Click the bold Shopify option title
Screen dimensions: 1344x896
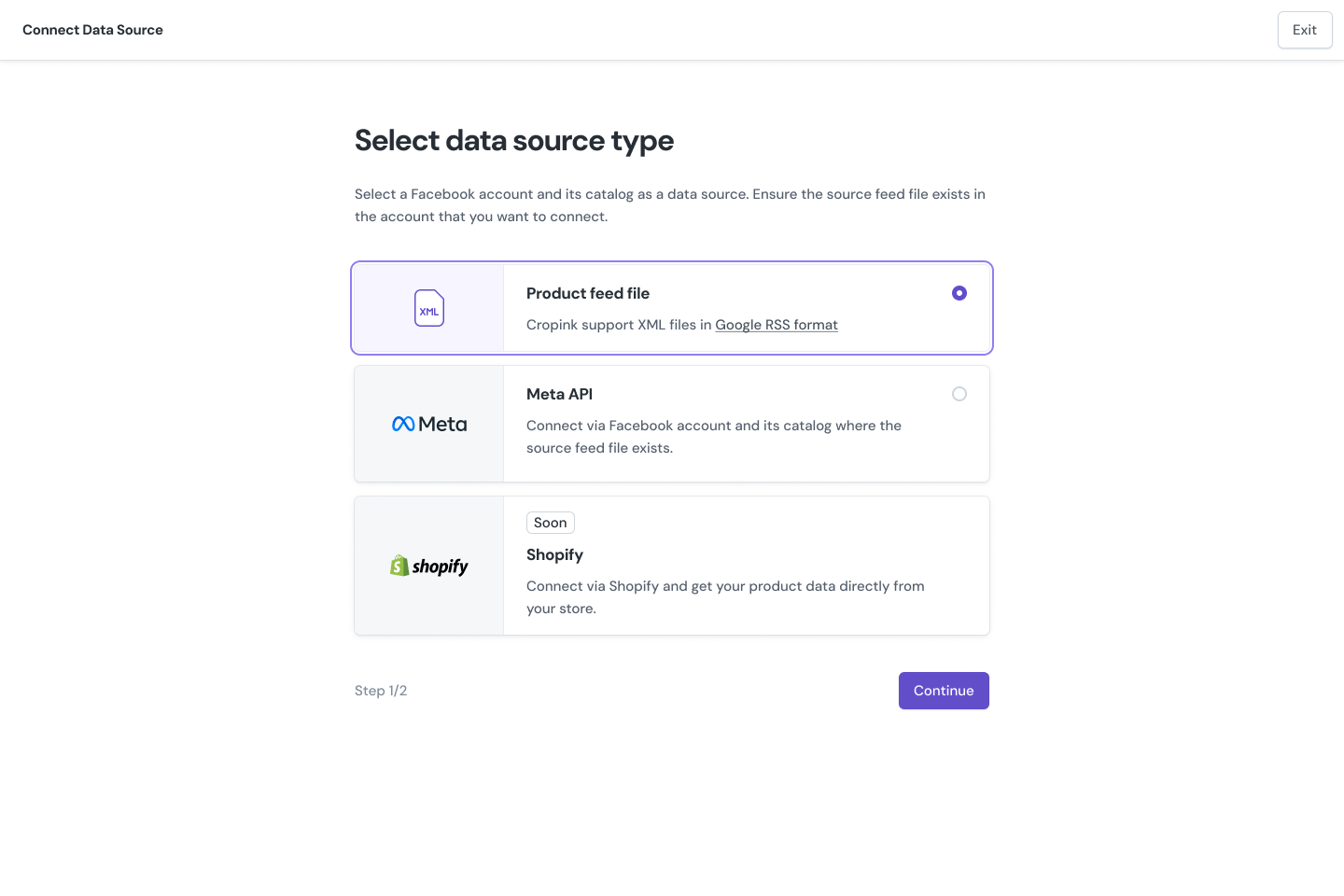pos(554,554)
